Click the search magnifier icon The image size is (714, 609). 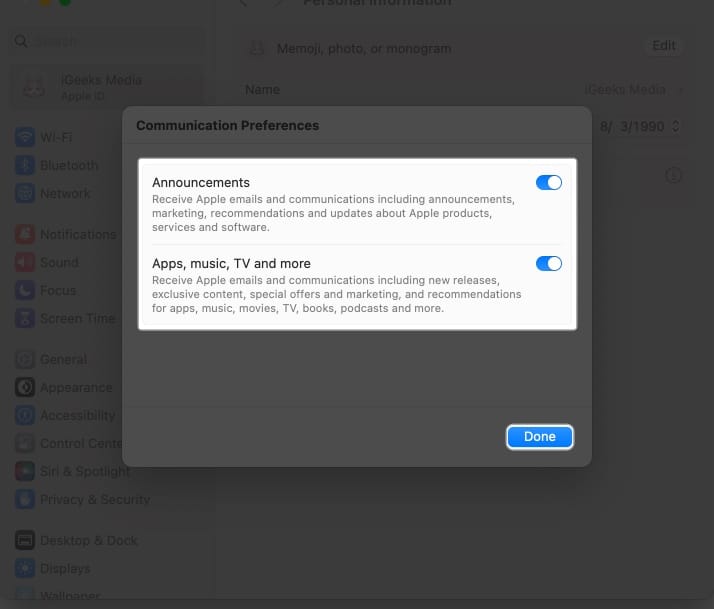point(20,41)
